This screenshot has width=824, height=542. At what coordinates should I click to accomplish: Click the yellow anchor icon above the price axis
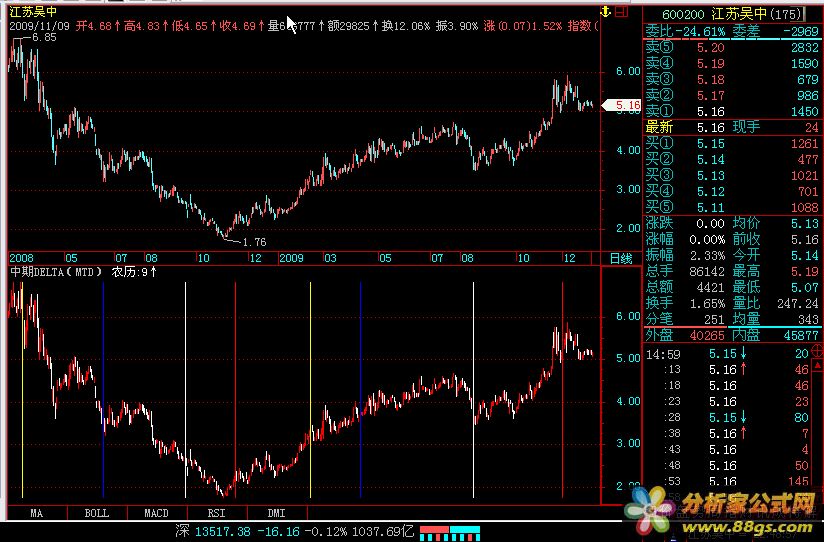[605, 12]
